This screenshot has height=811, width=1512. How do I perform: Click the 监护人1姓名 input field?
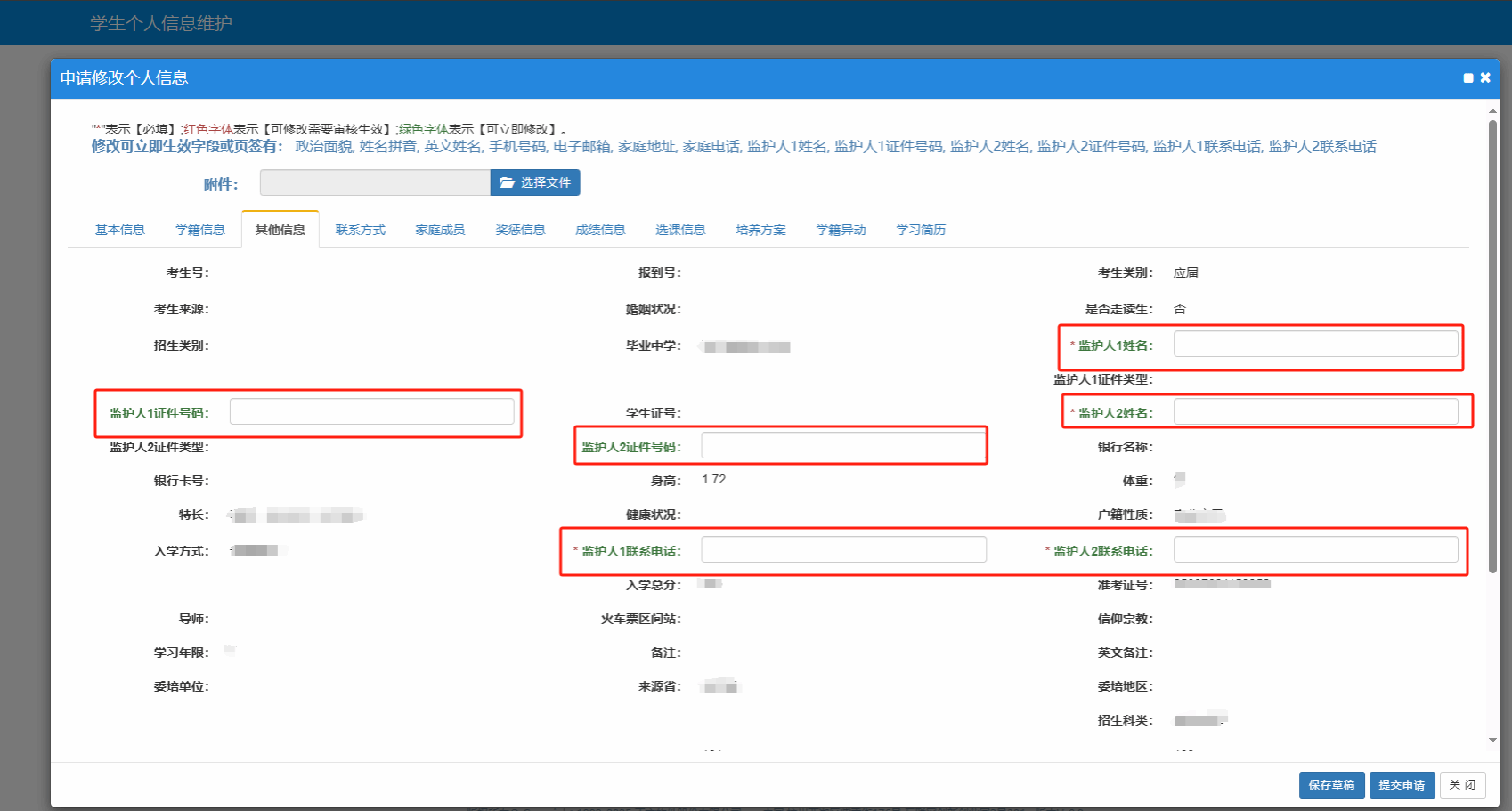click(1315, 344)
